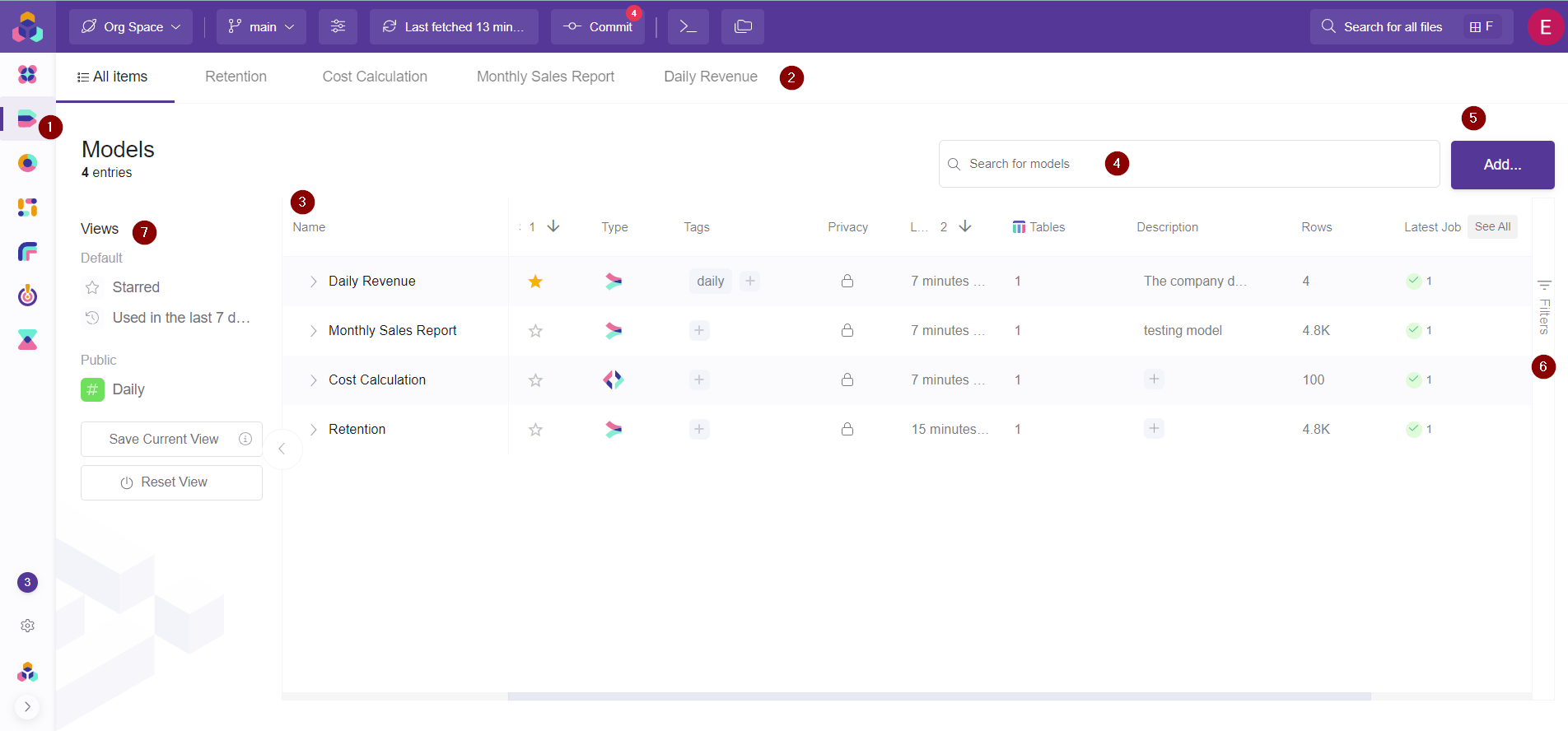Viewport: 1568px width, 731px height.
Task: Open the Org Space dropdown
Action: coord(131,26)
